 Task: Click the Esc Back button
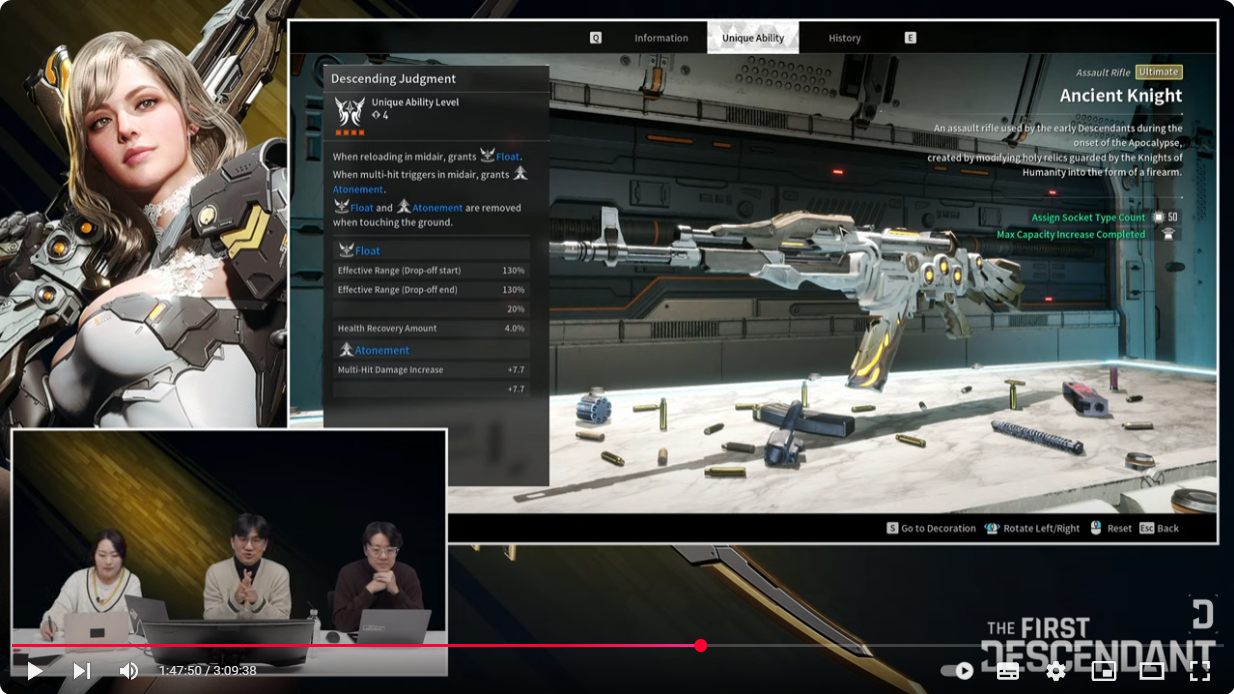pyautogui.click(x=1159, y=528)
